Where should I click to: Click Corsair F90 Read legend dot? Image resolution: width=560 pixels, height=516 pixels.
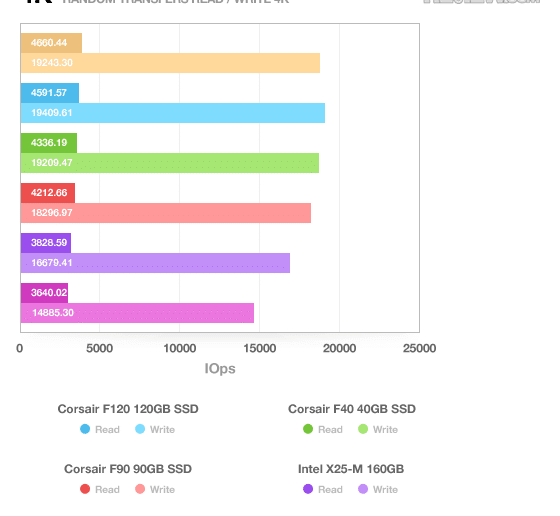coord(85,489)
